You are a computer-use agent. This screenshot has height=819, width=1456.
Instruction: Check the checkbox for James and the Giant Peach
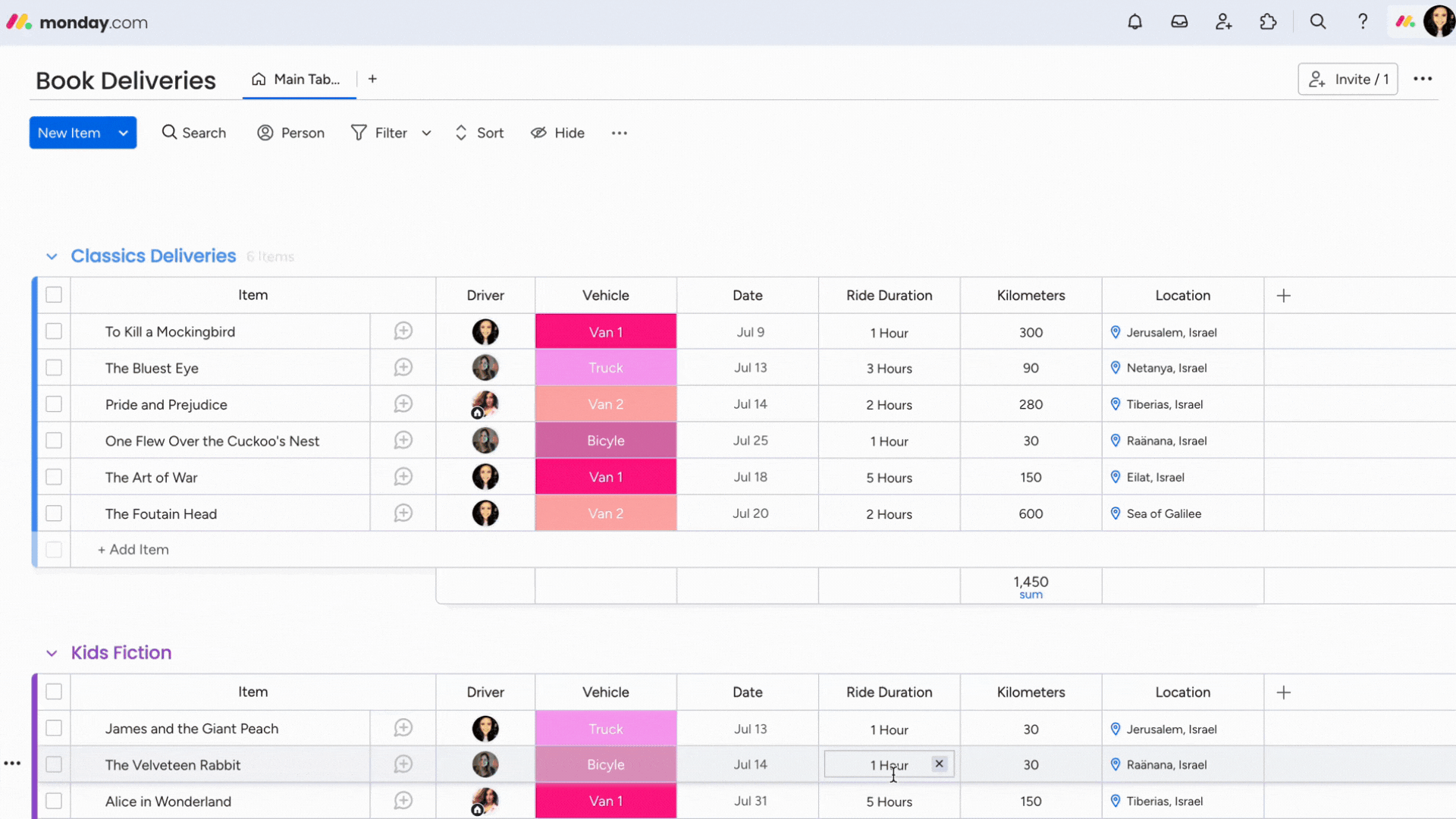point(53,728)
